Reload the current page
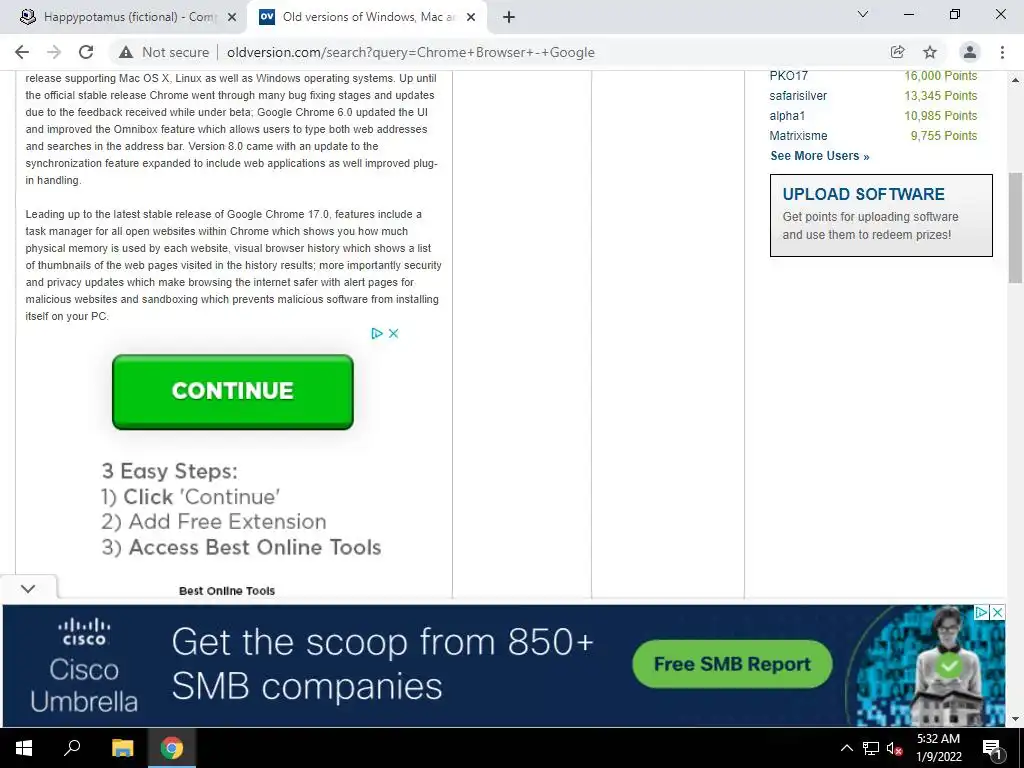The width and height of the screenshot is (1024, 768). (86, 52)
